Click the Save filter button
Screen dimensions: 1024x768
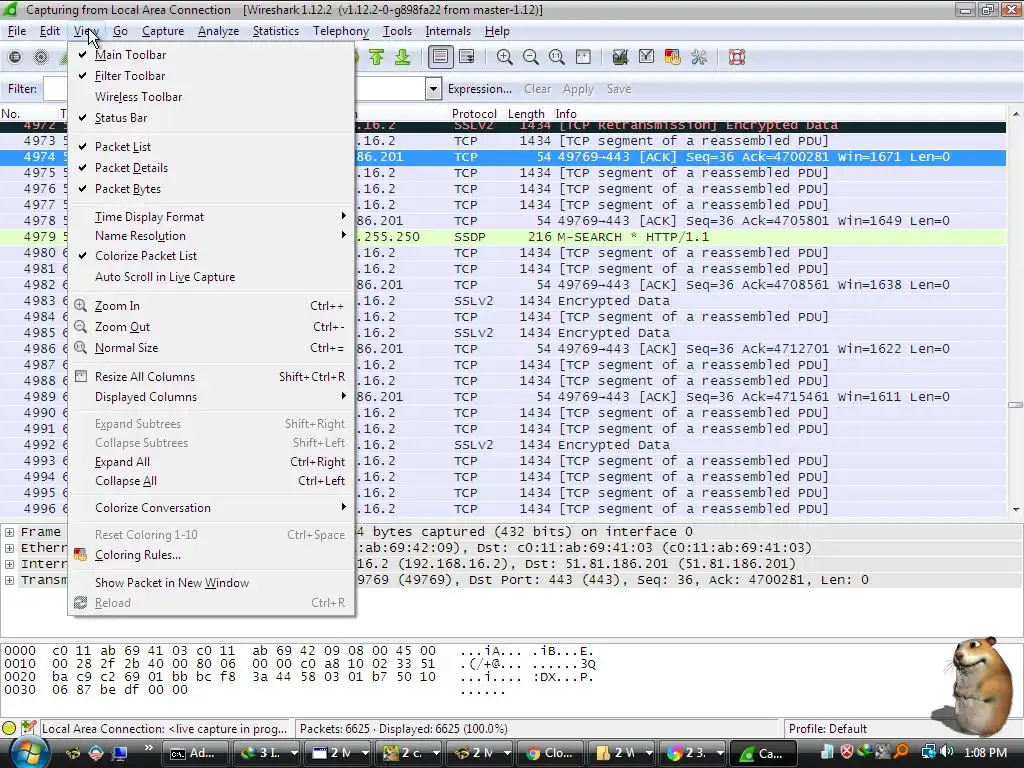[618, 89]
